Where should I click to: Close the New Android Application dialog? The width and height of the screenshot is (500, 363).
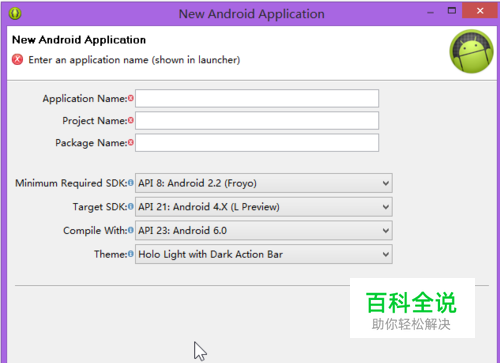point(480,11)
